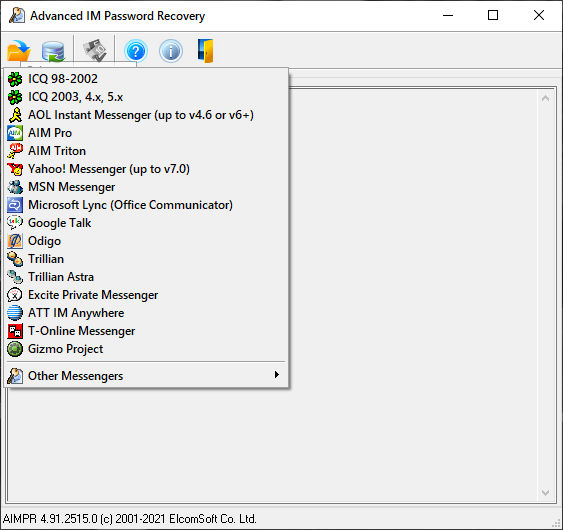Screen dimensions: 563x530
Task: Select Yahoo! Messenger (up to v7.0)
Action: click(146, 169)
